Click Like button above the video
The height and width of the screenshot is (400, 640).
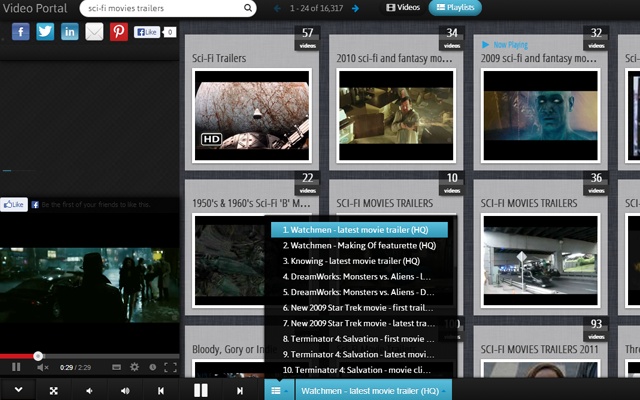(14, 204)
